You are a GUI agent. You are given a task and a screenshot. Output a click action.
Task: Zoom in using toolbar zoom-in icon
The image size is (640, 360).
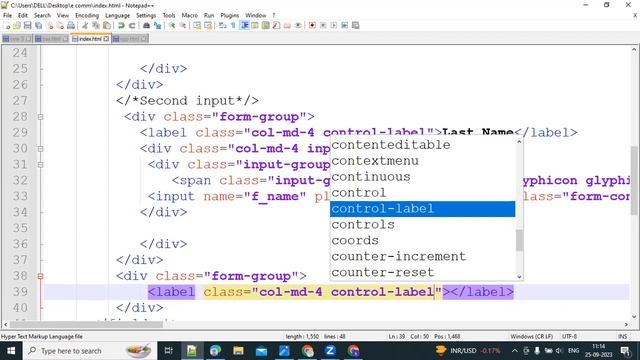click(x=172, y=25)
